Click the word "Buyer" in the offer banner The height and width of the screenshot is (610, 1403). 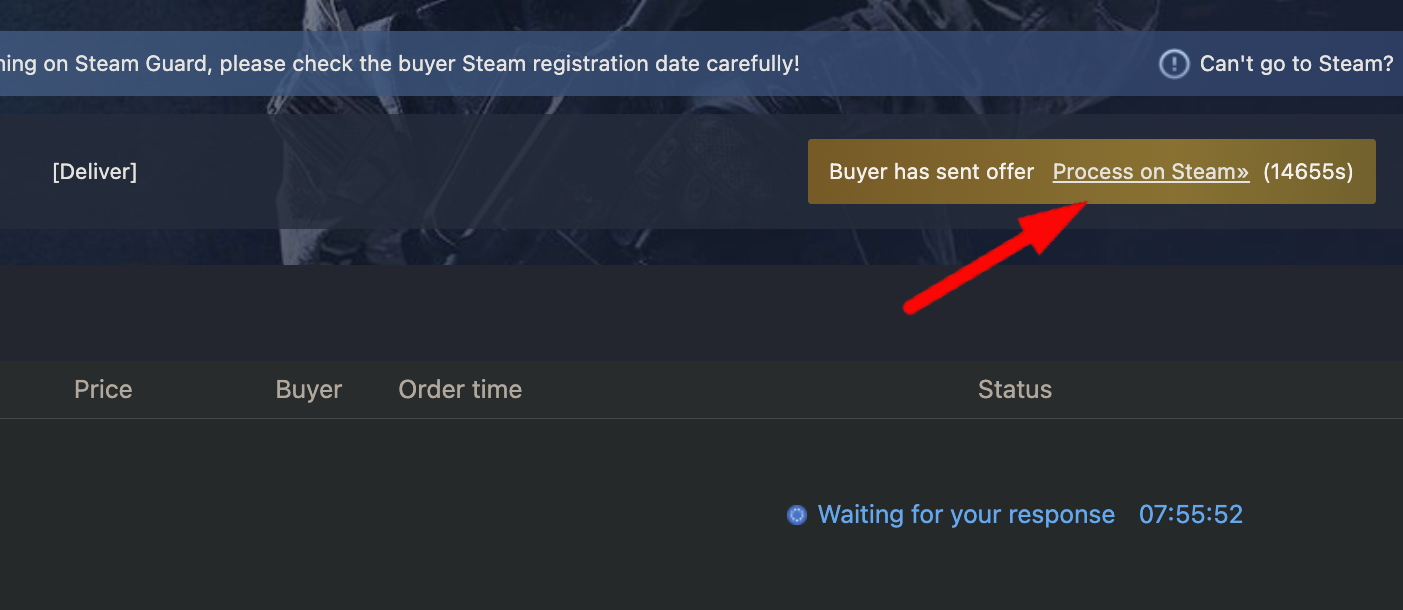click(858, 172)
